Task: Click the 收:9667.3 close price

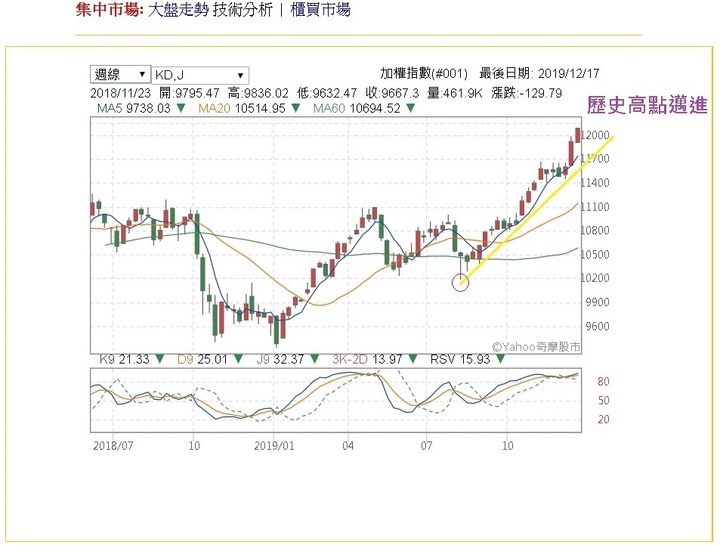Action: click(x=392, y=93)
